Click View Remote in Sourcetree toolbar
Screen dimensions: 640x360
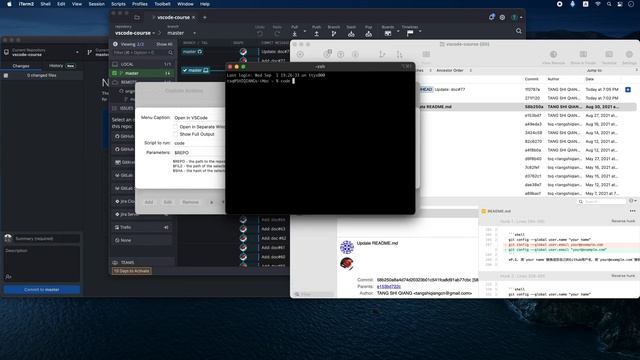(x=553, y=56)
